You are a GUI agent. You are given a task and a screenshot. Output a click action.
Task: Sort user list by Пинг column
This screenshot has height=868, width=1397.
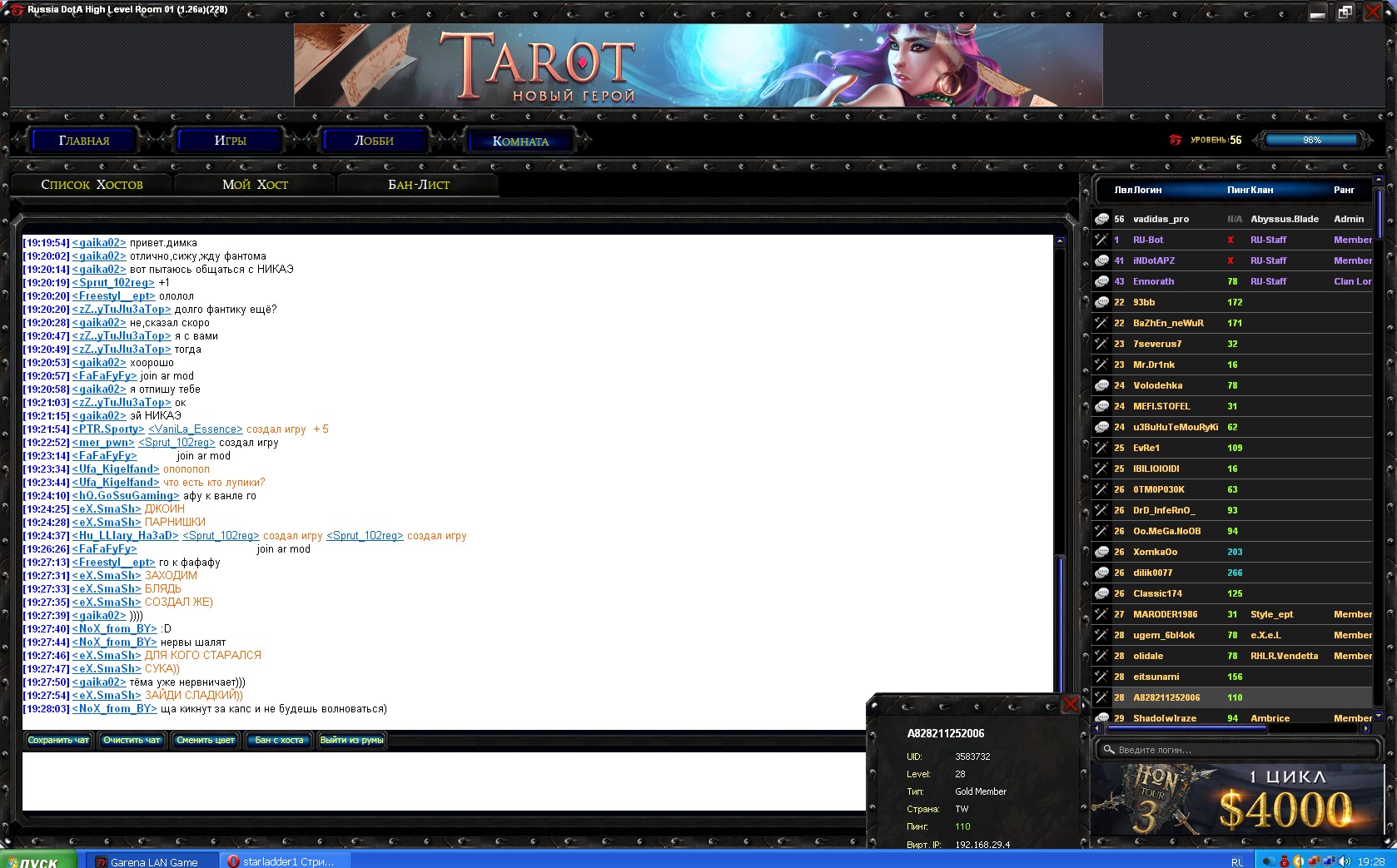(1237, 190)
